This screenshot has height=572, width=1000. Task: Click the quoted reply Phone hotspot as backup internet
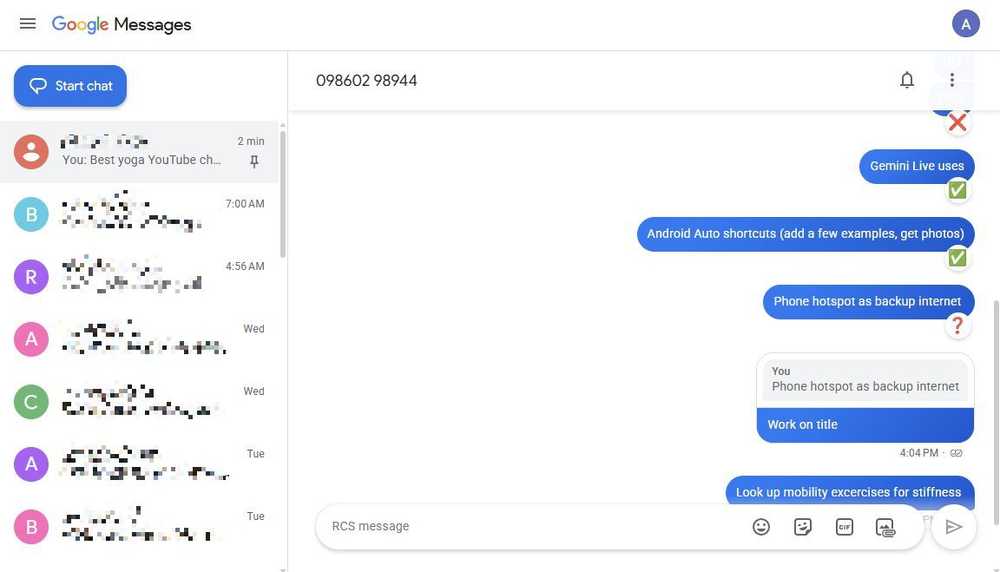(x=865, y=379)
